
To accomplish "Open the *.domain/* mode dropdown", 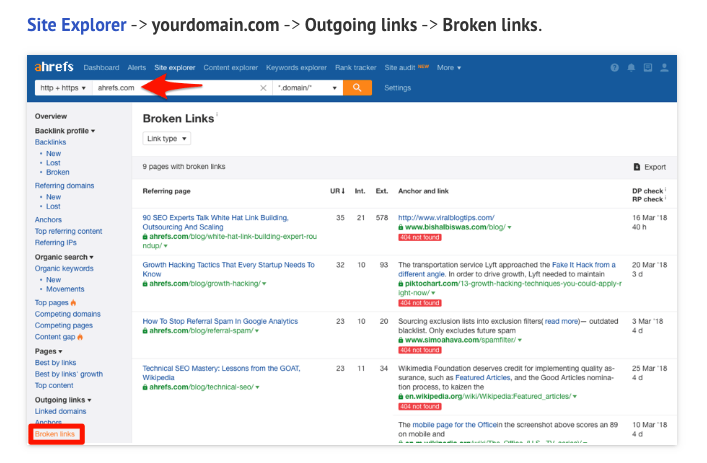I will (308, 88).
